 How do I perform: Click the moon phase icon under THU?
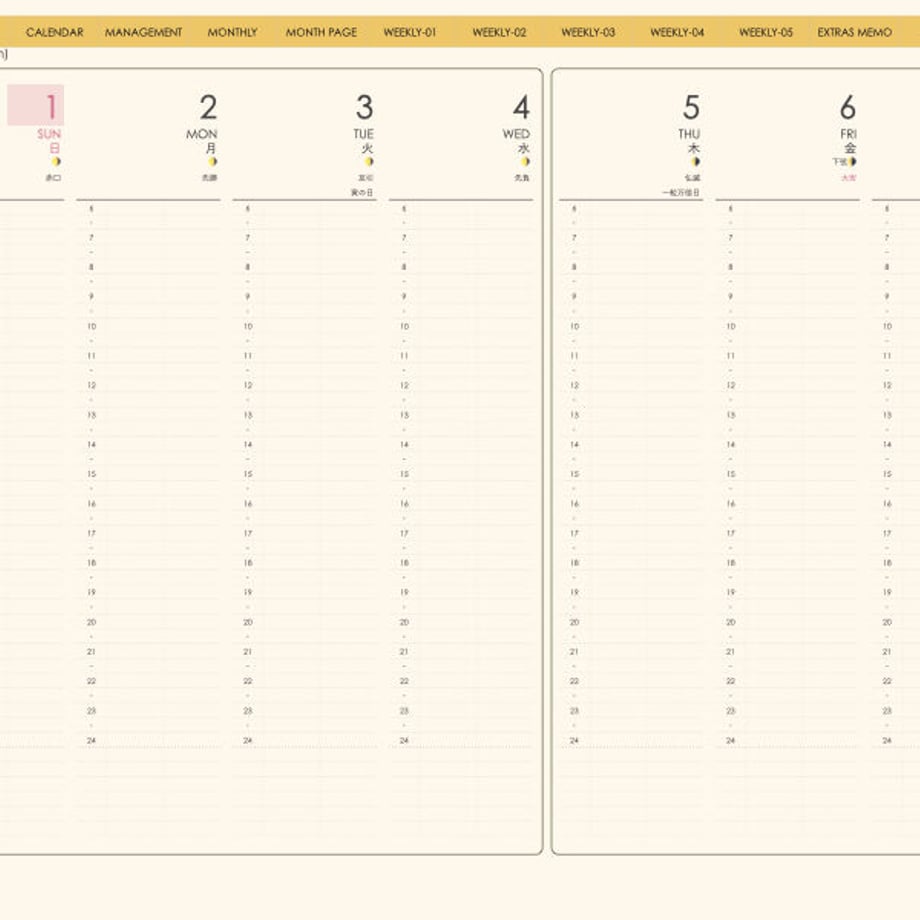pos(695,161)
